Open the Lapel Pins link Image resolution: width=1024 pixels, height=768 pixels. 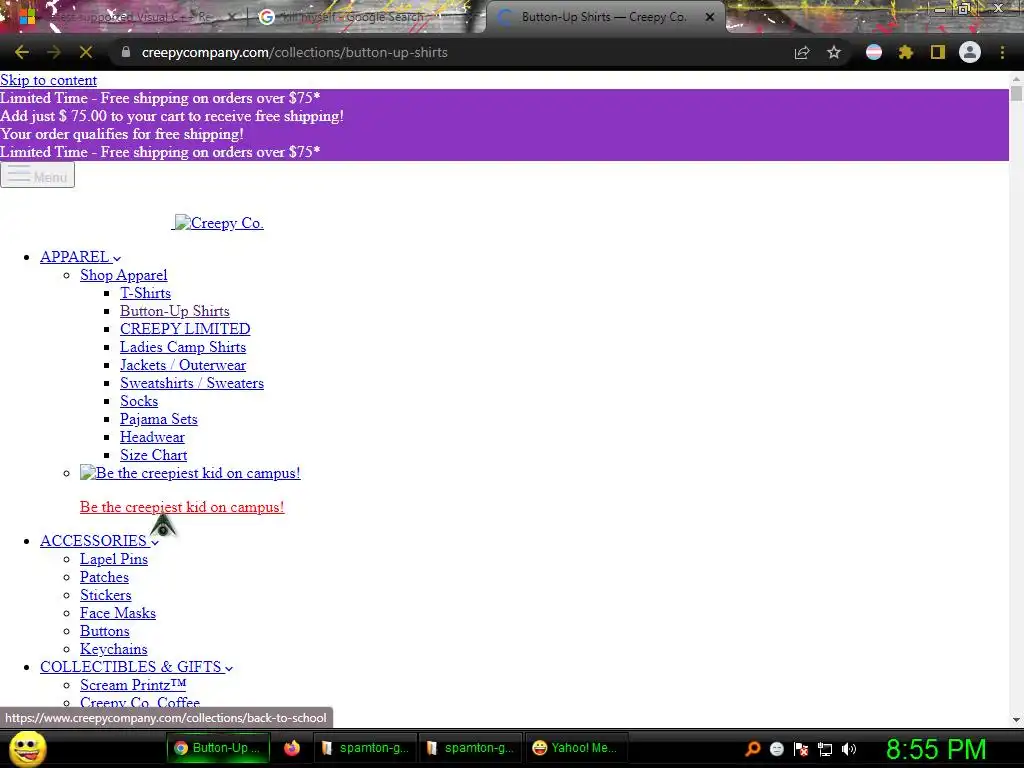tap(114, 559)
